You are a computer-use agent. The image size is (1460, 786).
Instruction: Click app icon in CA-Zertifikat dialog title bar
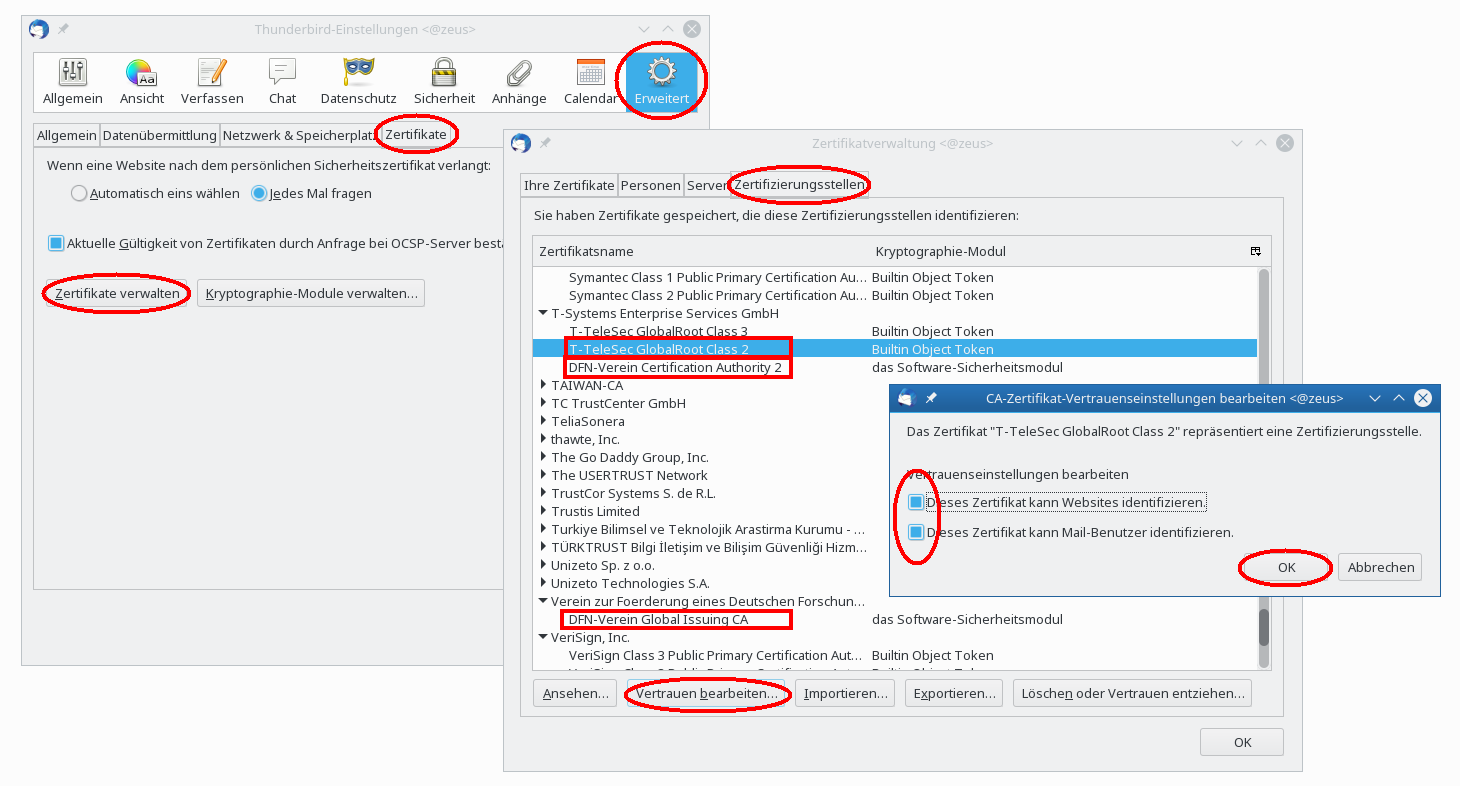coord(906,398)
